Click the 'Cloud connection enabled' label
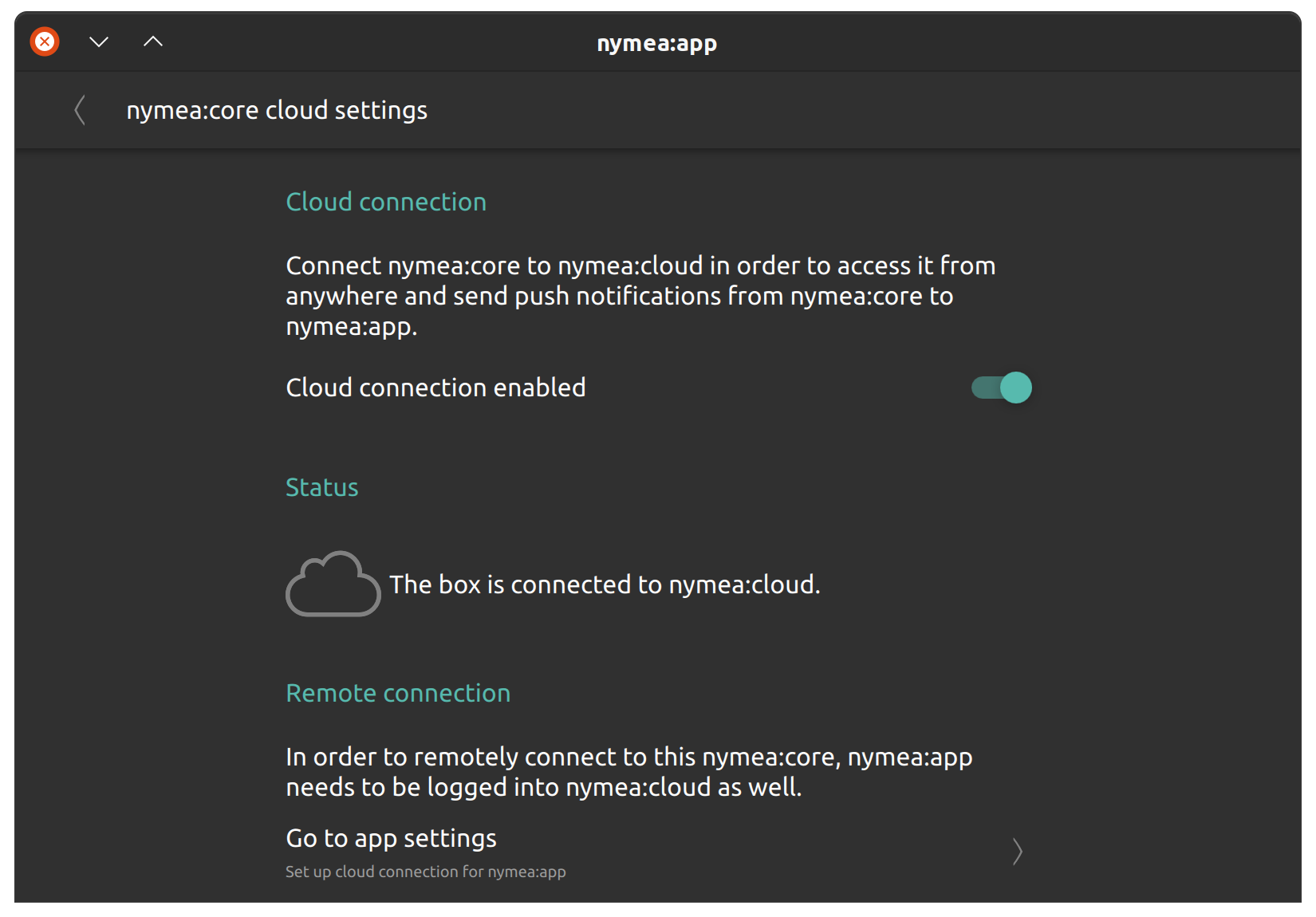 pyautogui.click(x=435, y=388)
